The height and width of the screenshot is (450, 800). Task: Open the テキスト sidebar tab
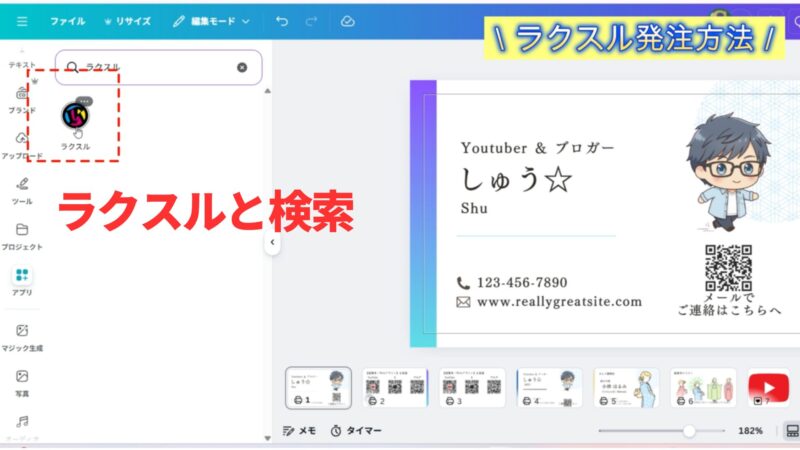[22, 60]
